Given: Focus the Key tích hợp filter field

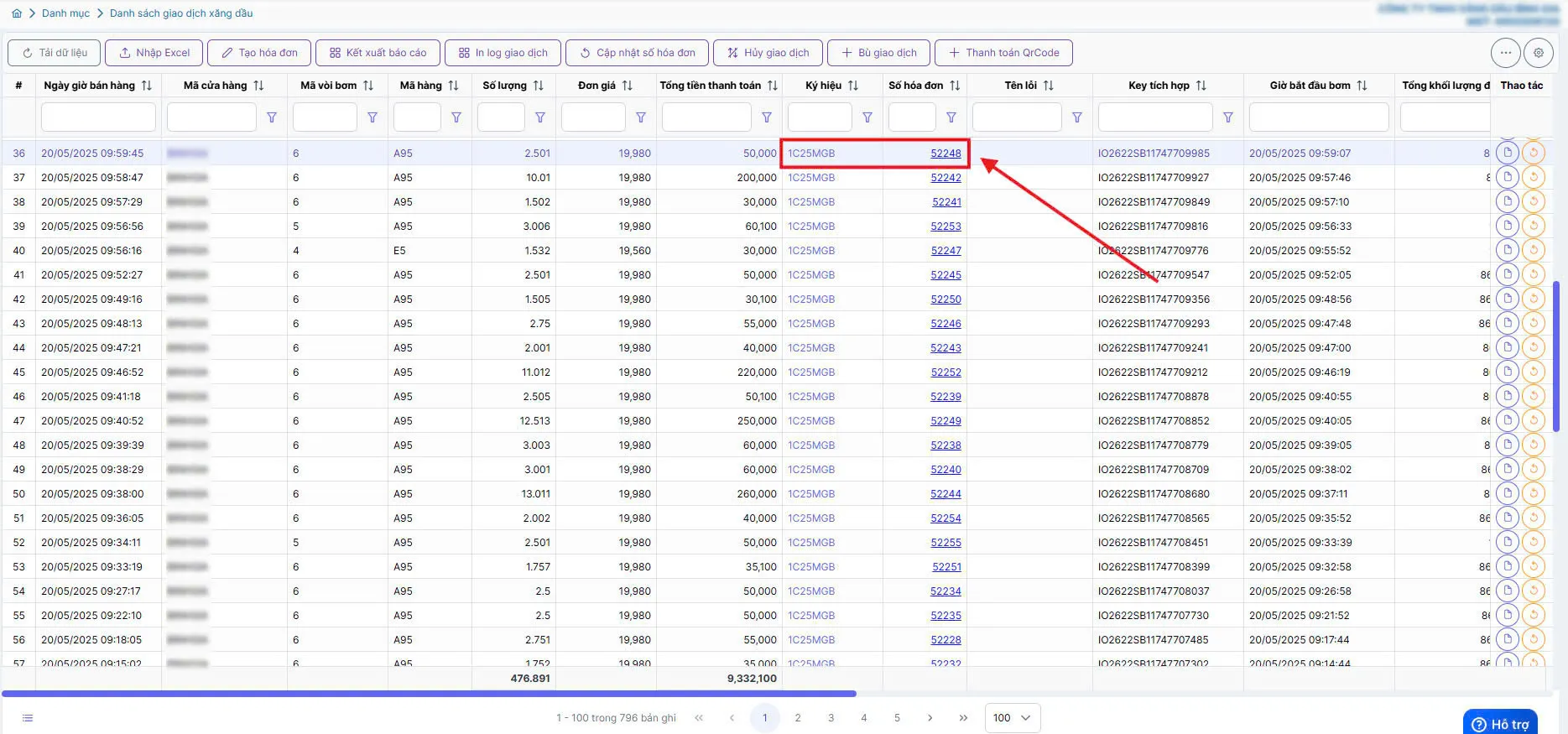Looking at the screenshot, I should click(x=1154, y=117).
